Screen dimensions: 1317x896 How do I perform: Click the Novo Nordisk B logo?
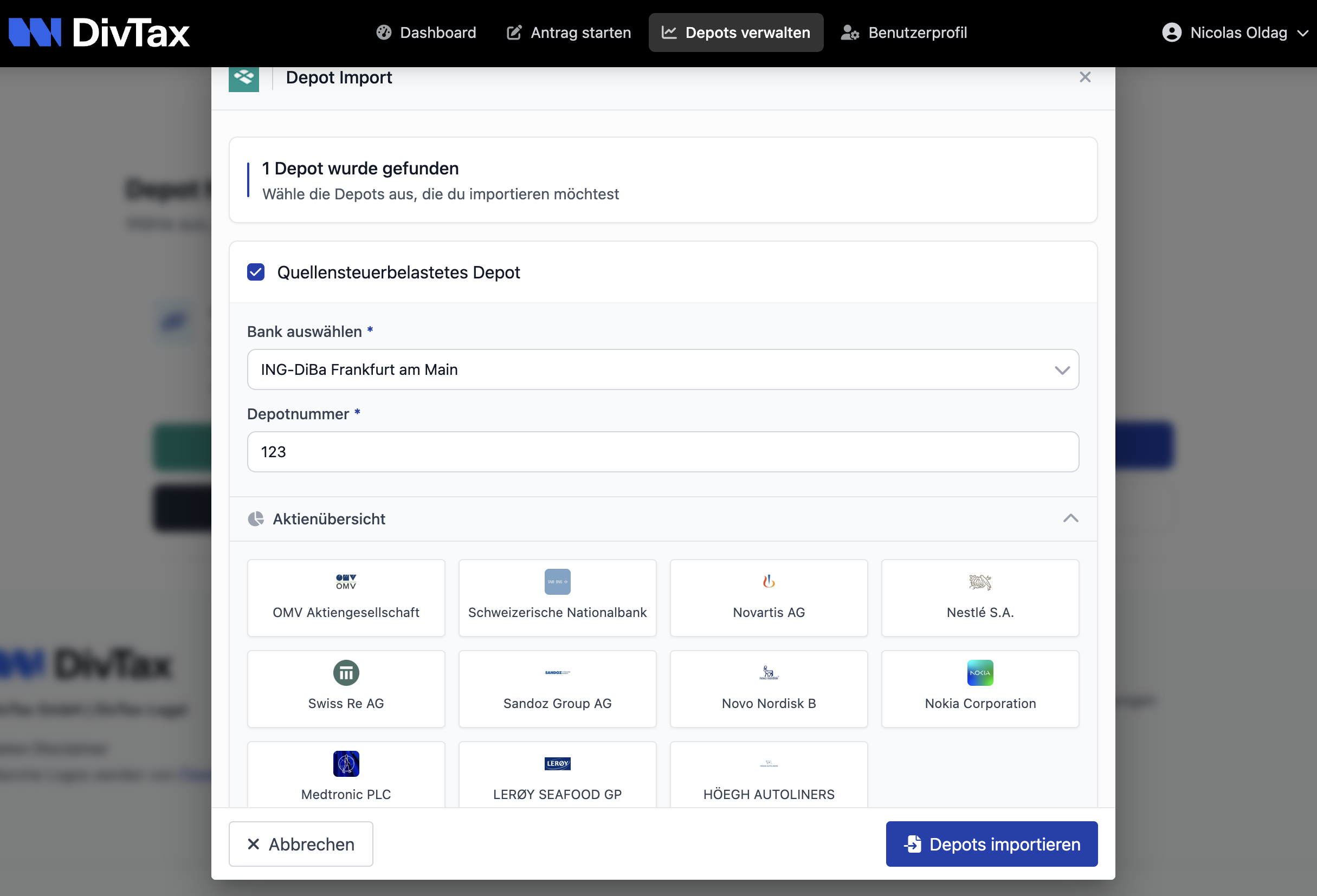769,673
